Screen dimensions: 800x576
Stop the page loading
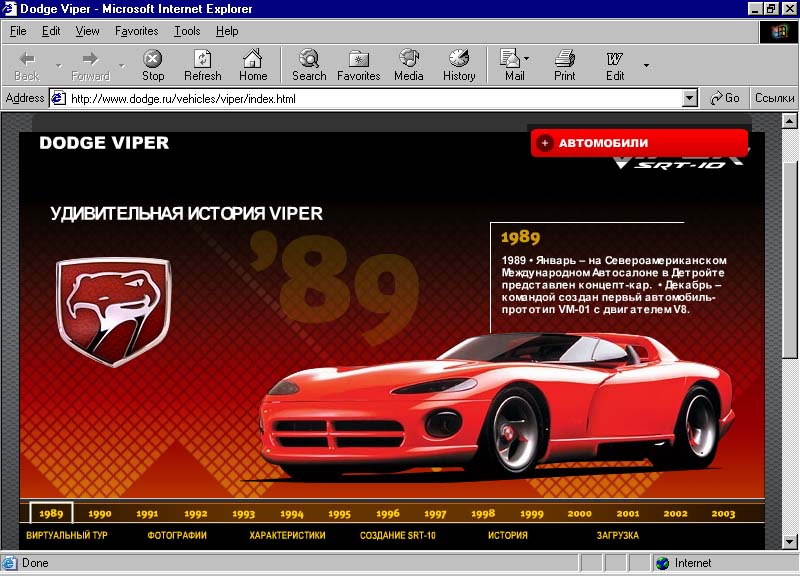pos(153,65)
